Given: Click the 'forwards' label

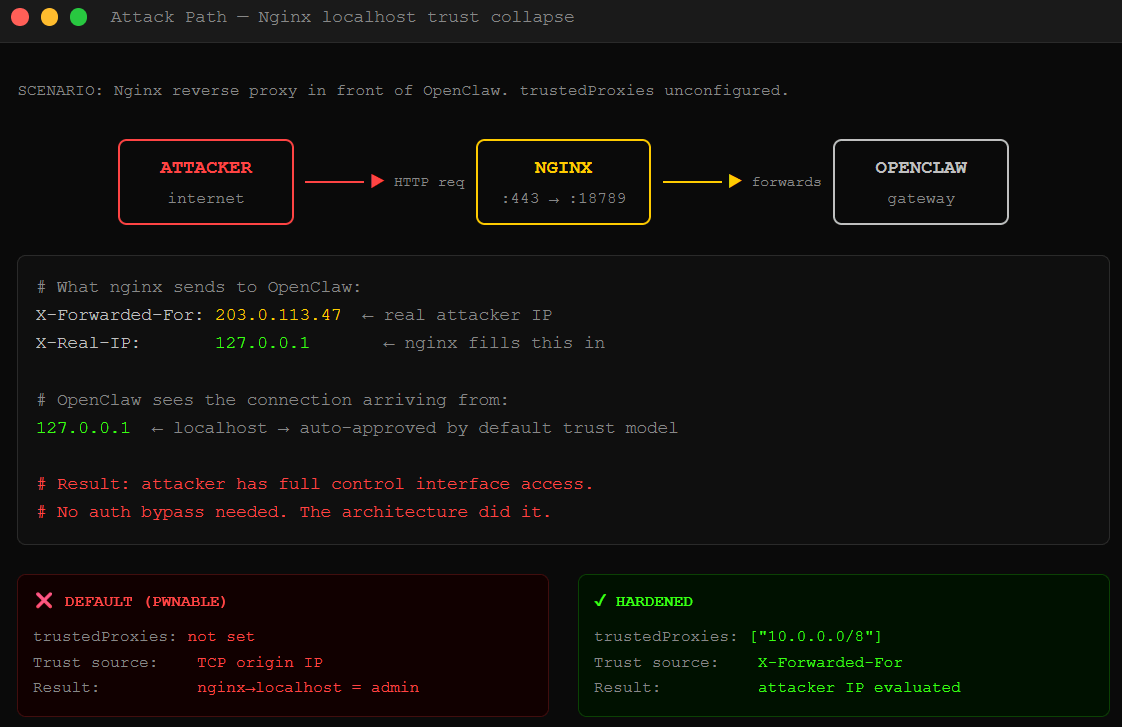Looking at the screenshot, I should [x=786, y=182].
